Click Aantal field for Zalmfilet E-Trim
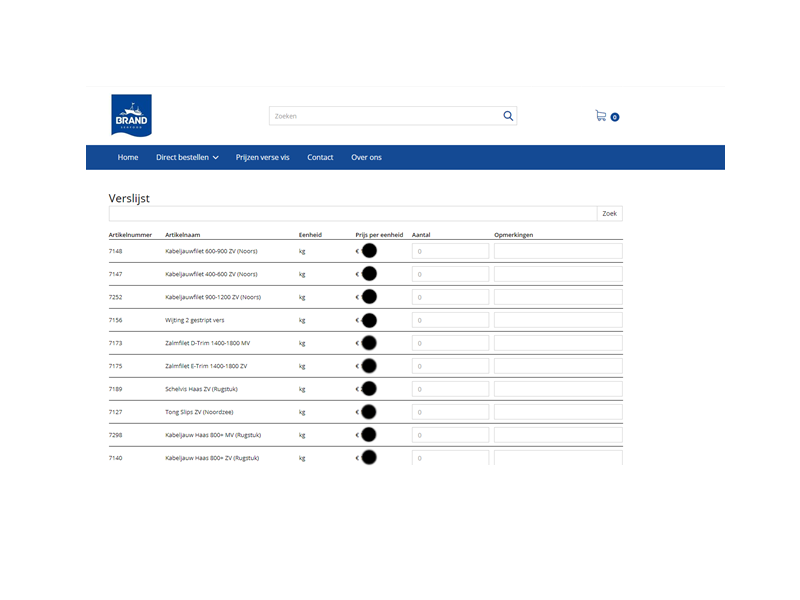 coord(451,366)
